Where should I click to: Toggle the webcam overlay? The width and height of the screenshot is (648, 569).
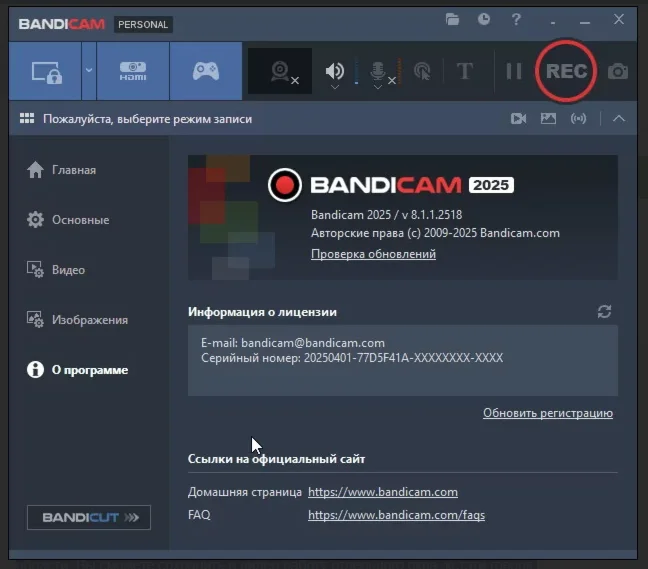[283, 72]
